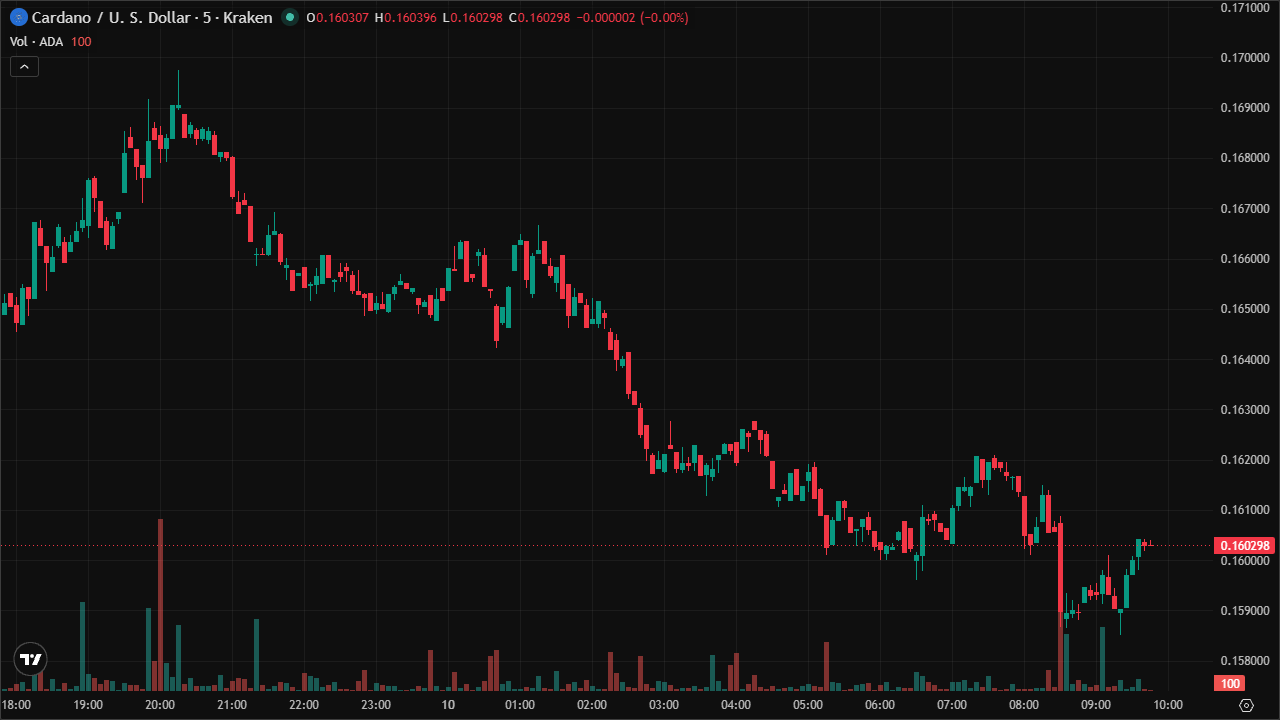Screen dimensions: 1280x720
Task: Click the 0.170000 price scale label
Action: tap(1245, 57)
